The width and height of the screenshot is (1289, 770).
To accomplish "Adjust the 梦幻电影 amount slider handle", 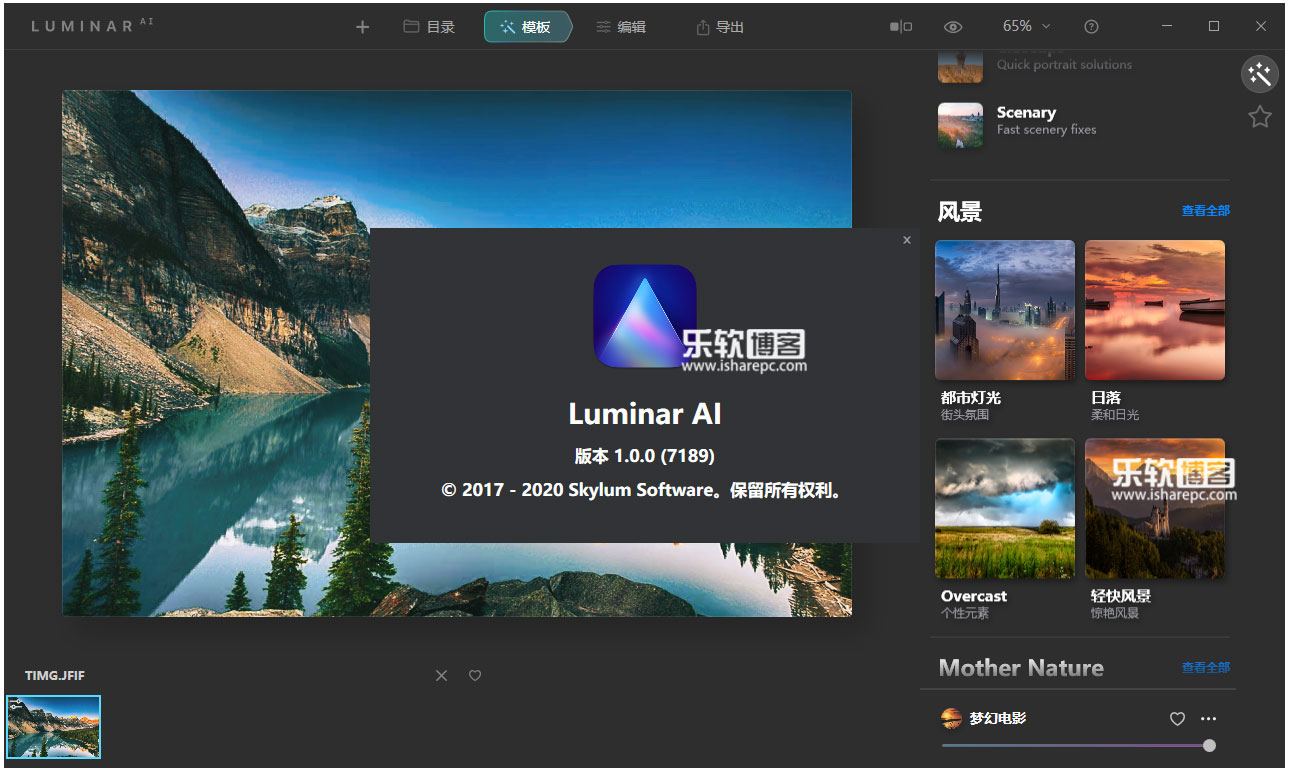I will pyautogui.click(x=1209, y=745).
